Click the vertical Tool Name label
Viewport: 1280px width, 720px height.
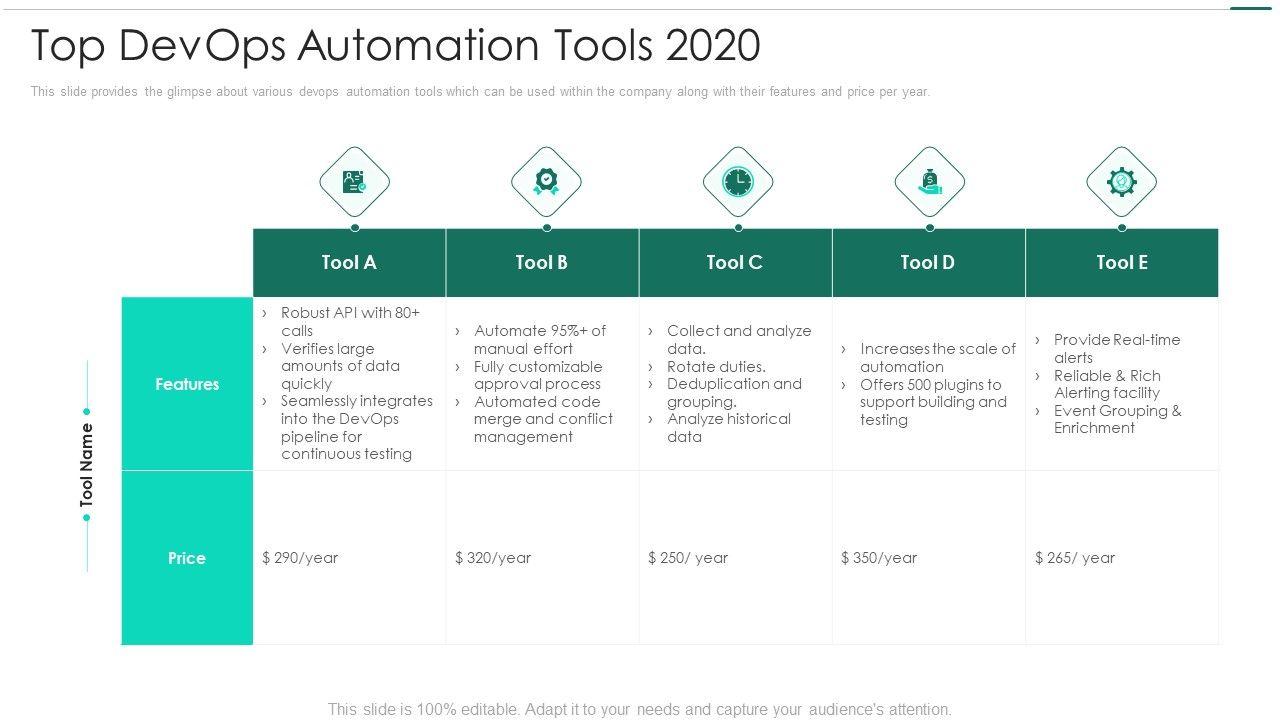pyautogui.click(x=87, y=464)
